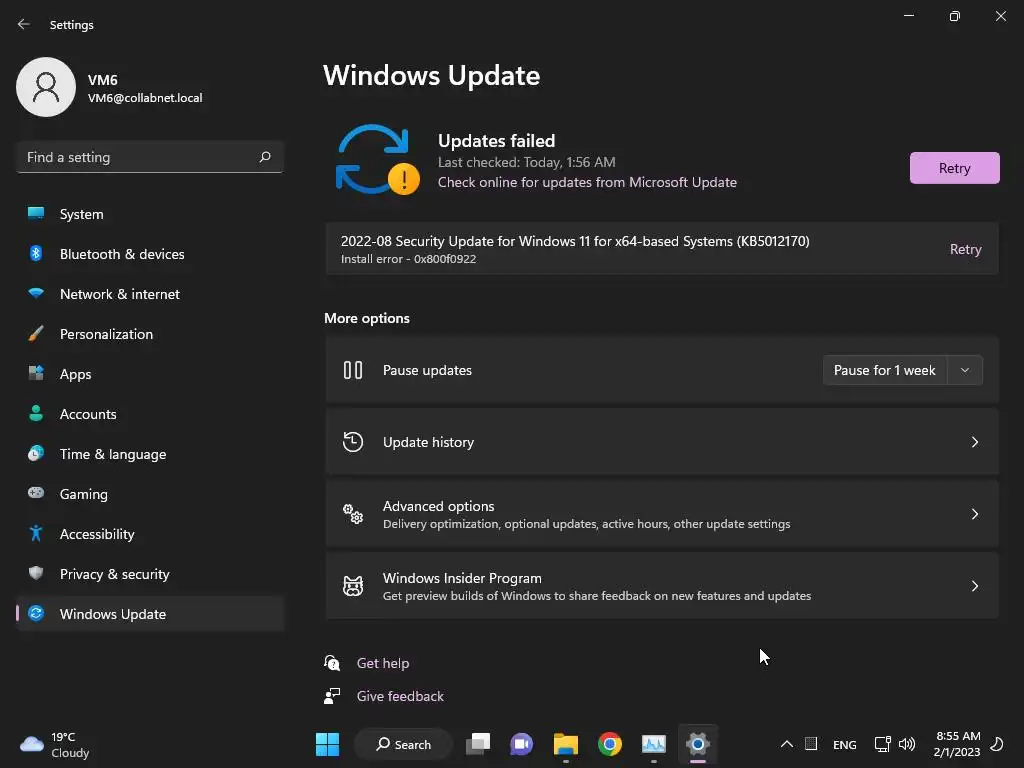Click the Settings gear in the taskbar
Image resolution: width=1024 pixels, height=768 pixels.
[x=697, y=744]
